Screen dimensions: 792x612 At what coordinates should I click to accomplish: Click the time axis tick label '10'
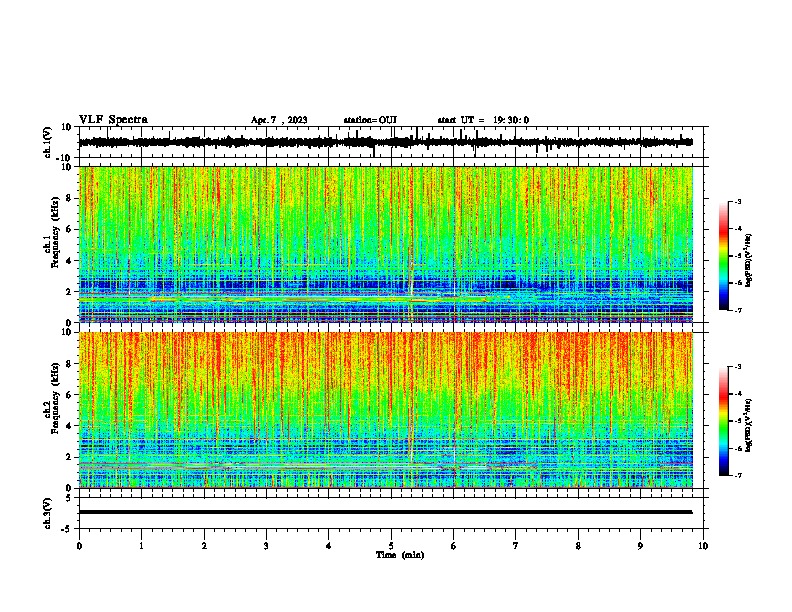pyautogui.click(x=703, y=546)
